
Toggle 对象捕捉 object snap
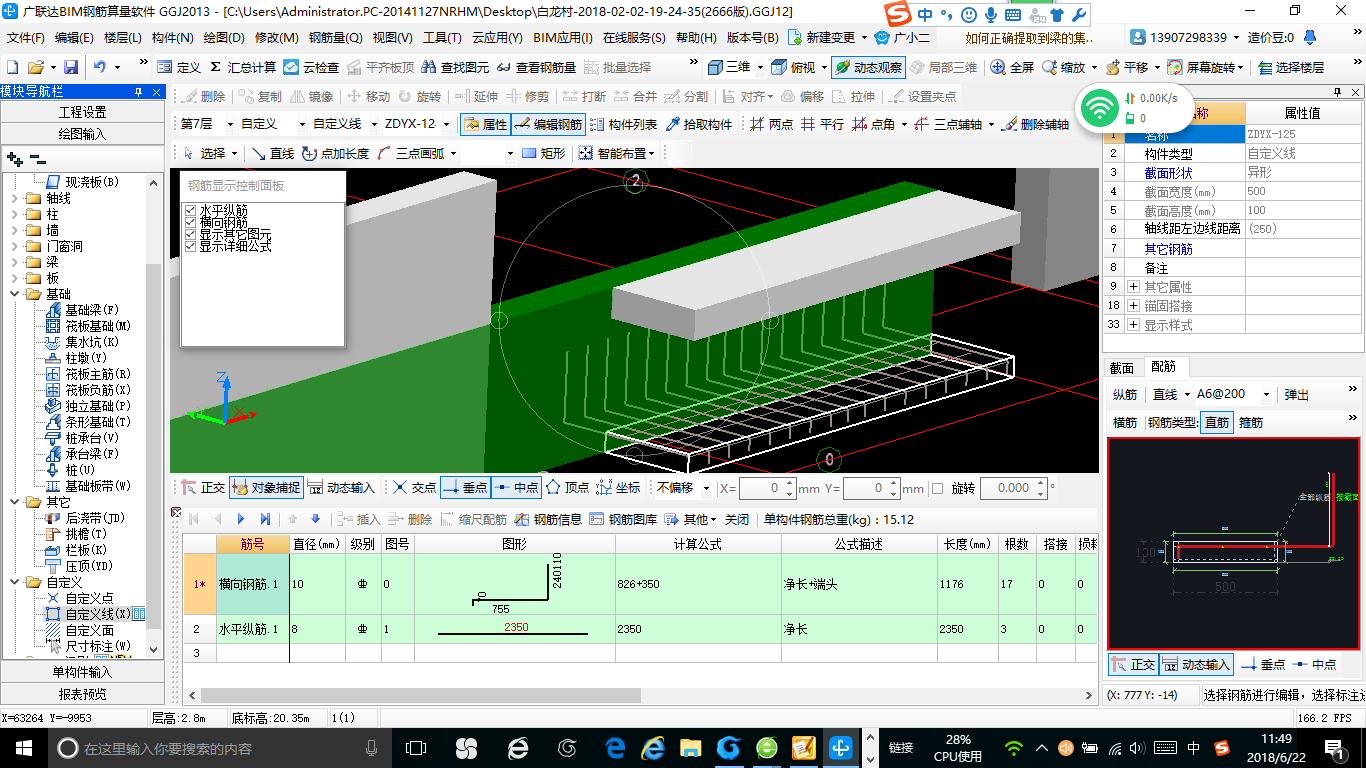tap(265, 488)
